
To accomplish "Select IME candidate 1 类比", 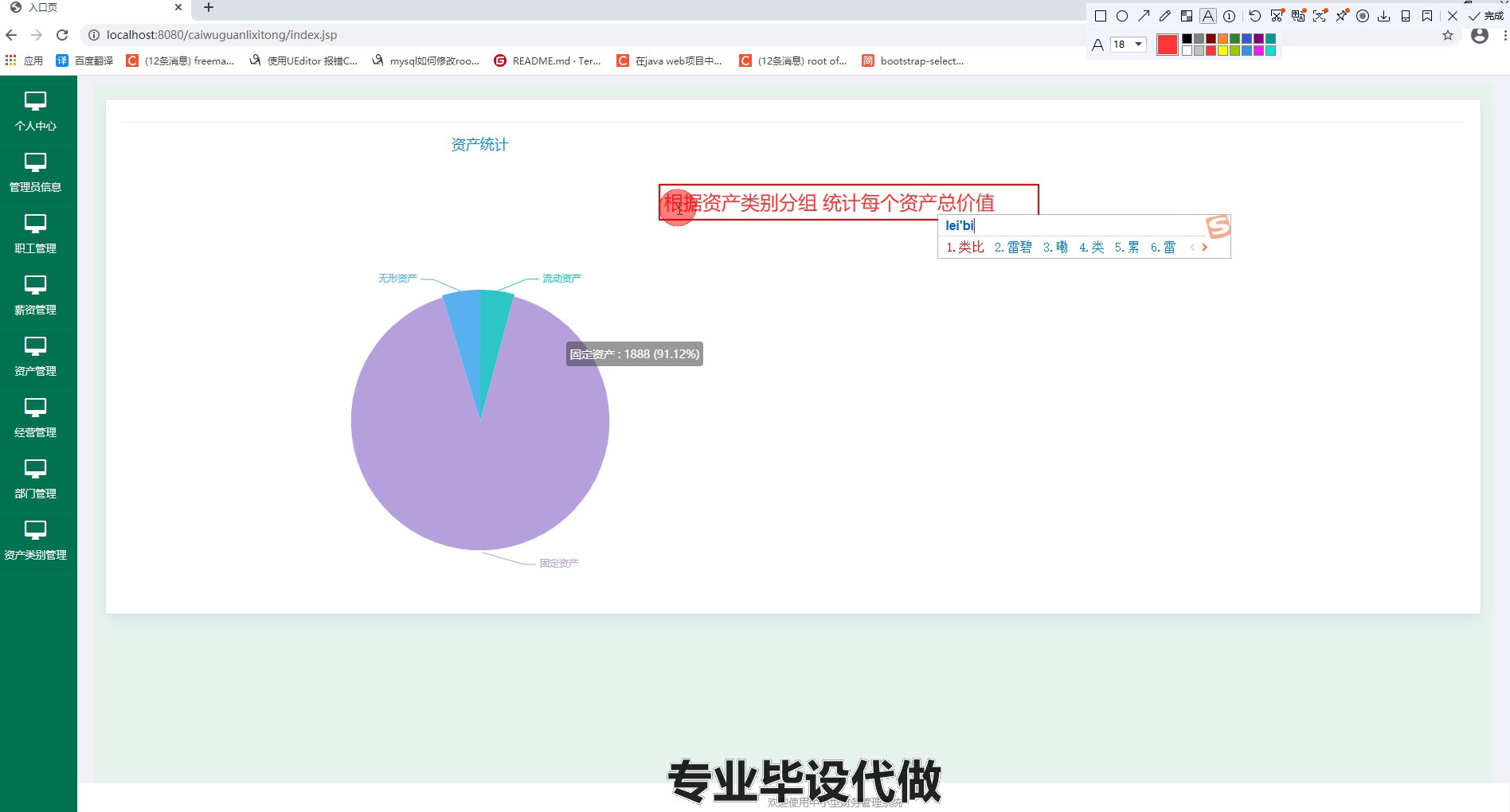I will pos(965,248).
